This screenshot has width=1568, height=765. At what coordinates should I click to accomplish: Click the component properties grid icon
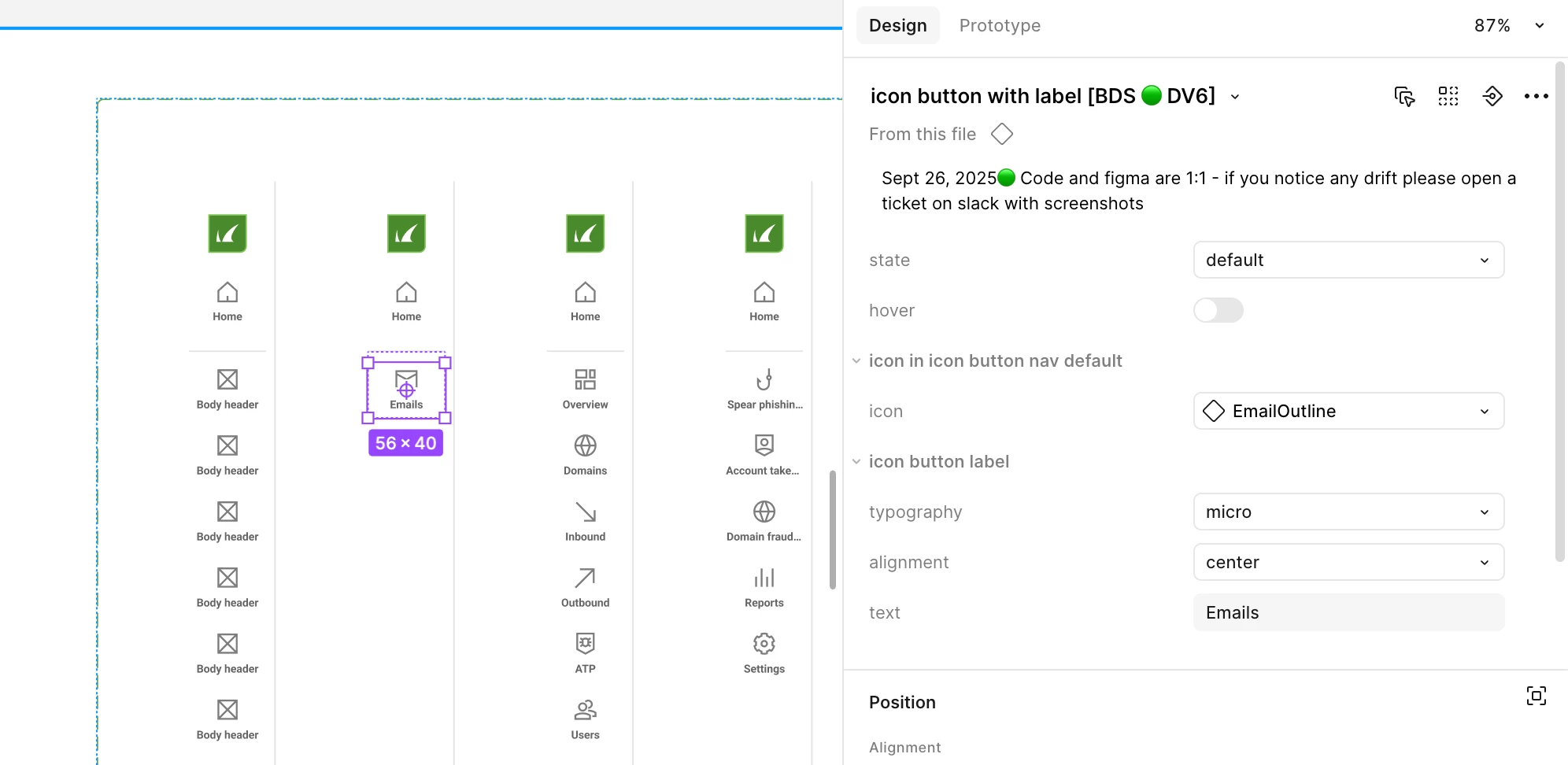pos(1448,96)
